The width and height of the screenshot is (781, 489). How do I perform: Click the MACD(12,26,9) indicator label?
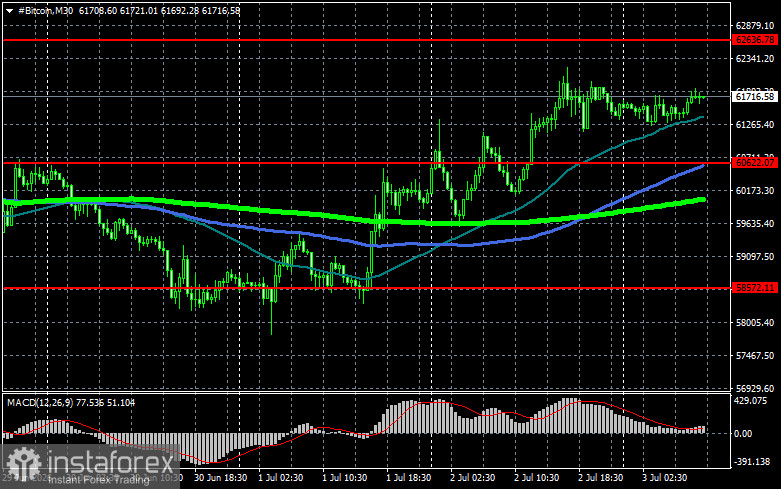(41, 402)
